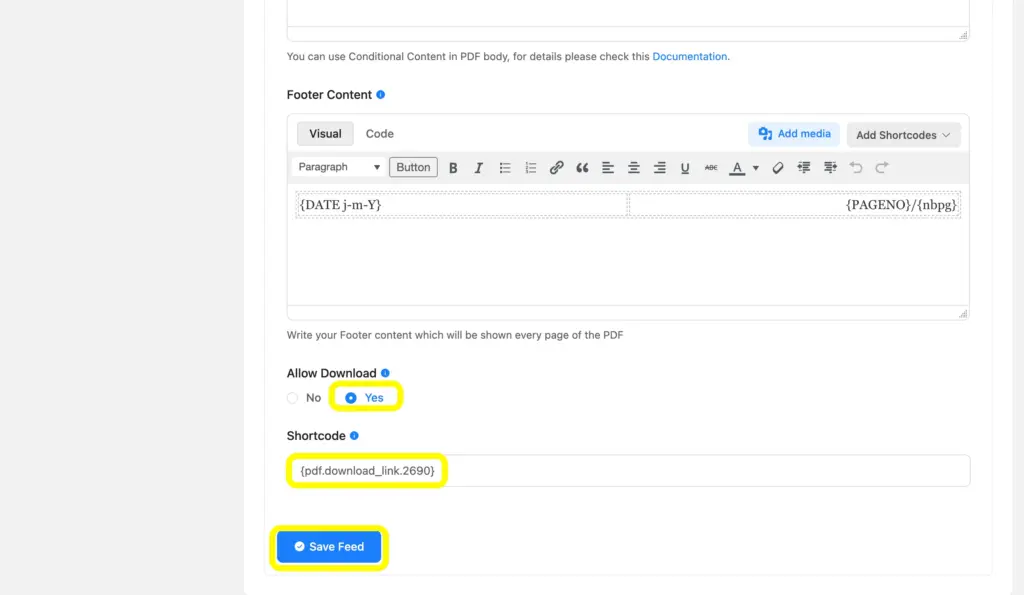Click the Add media button
The height and width of the screenshot is (595, 1024).
[x=794, y=134]
